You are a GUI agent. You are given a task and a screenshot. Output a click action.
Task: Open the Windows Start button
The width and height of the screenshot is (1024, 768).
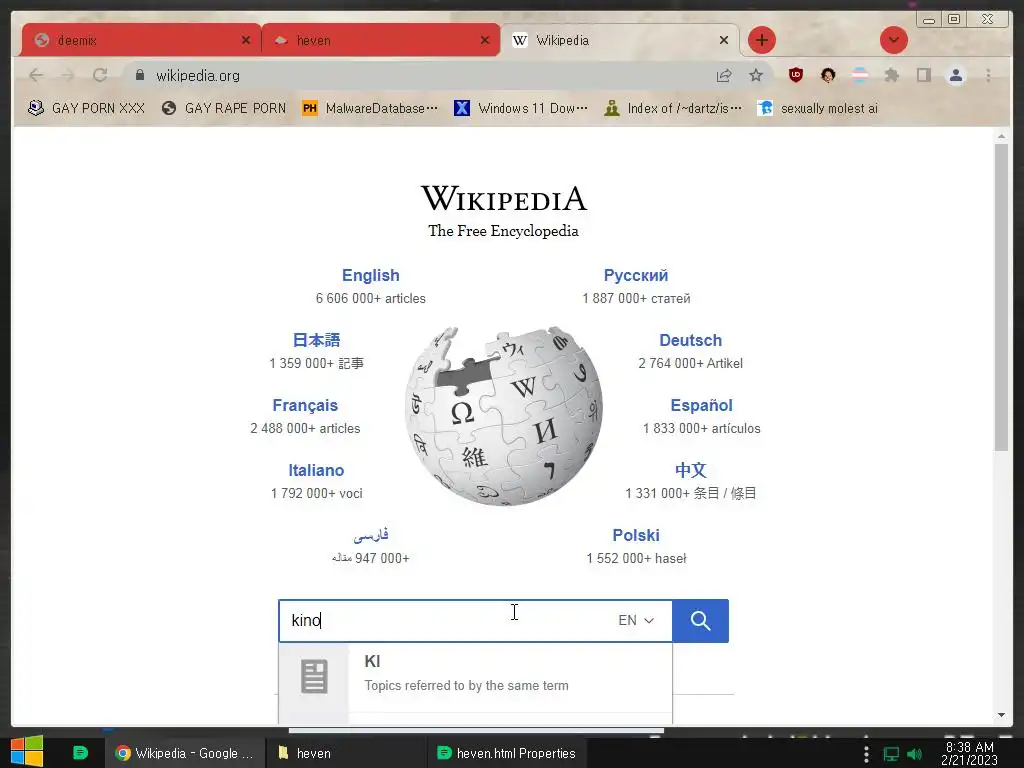point(26,752)
